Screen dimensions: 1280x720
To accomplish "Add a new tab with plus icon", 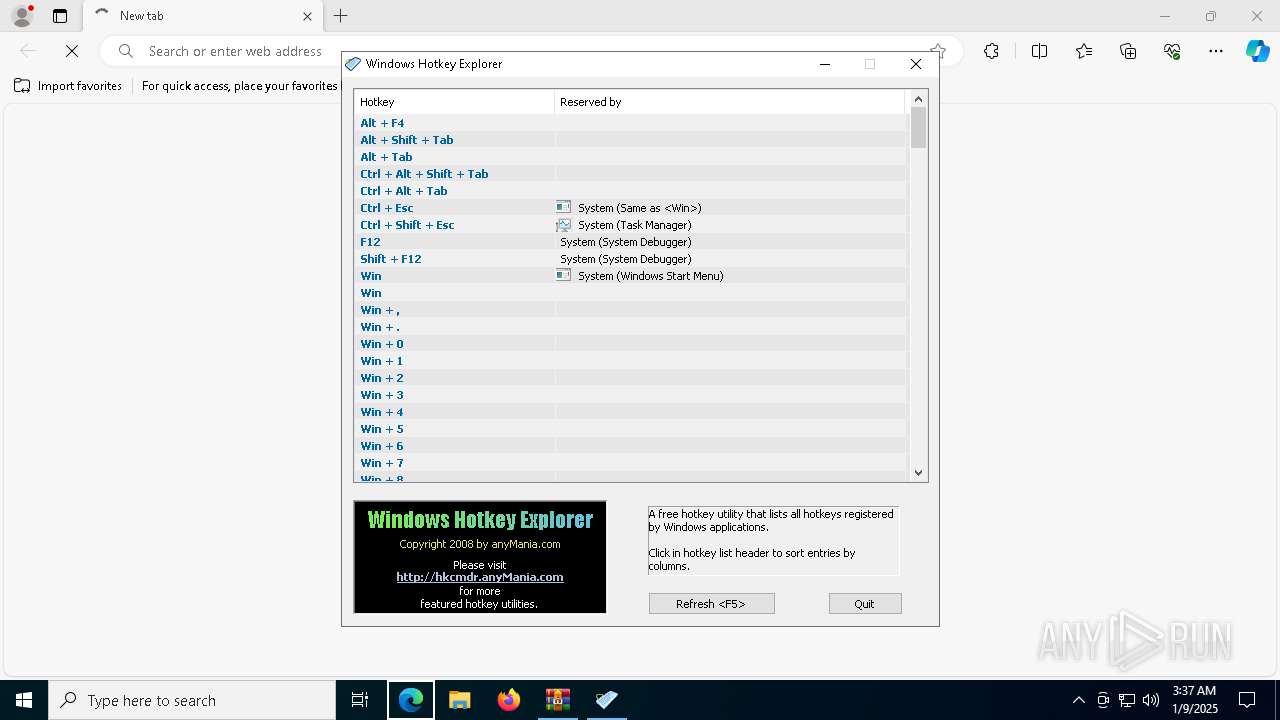I will click(341, 16).
